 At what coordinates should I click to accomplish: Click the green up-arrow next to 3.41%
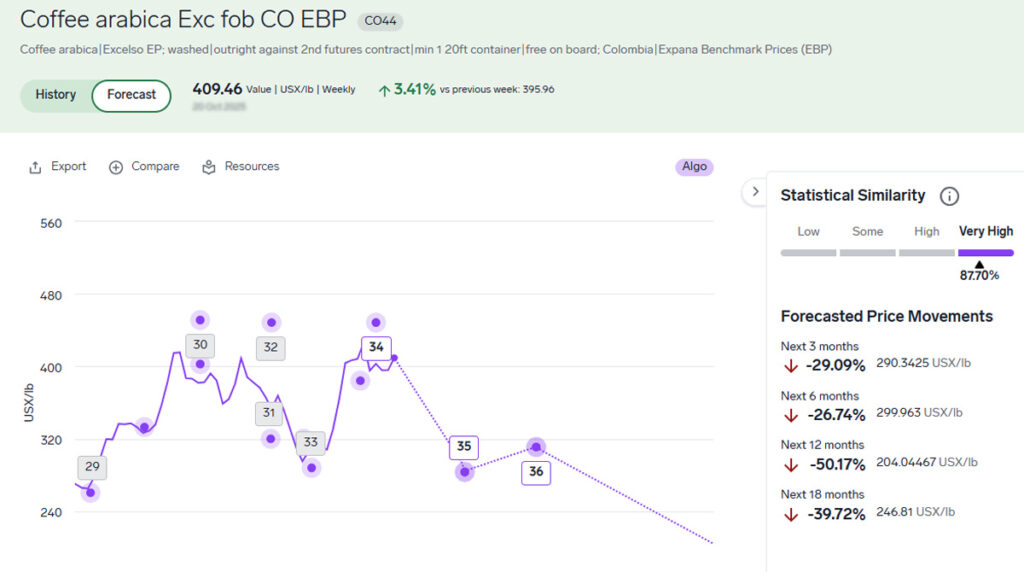[x=384, y=90]
